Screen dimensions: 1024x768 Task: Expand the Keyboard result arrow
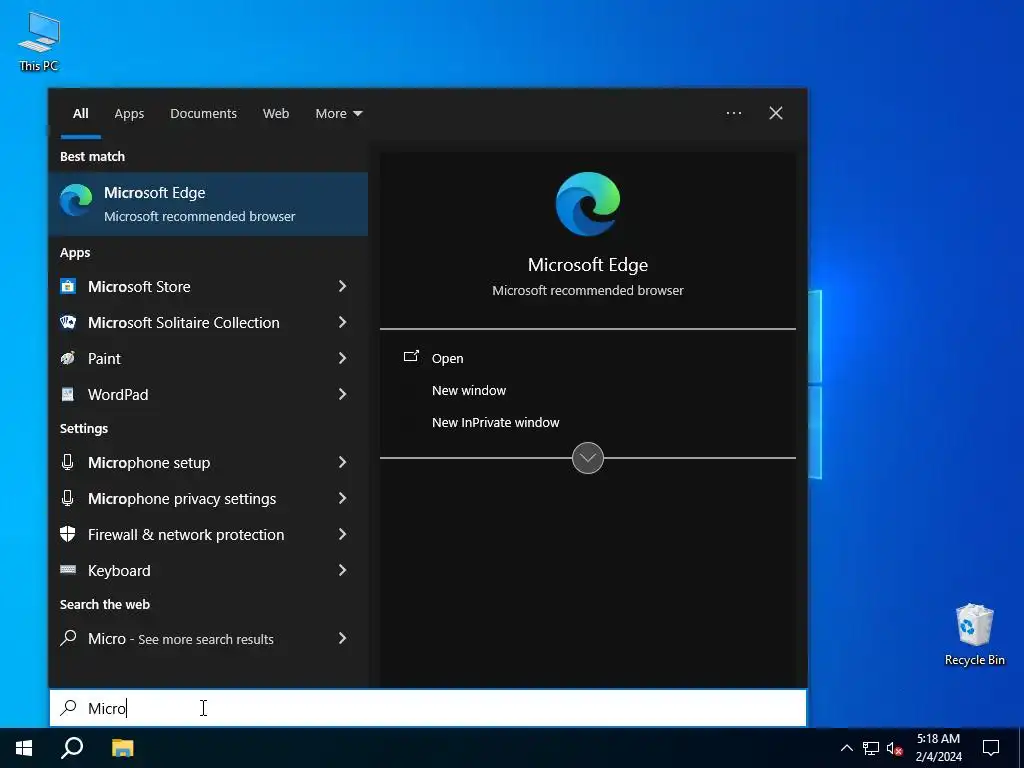(342, 570)
